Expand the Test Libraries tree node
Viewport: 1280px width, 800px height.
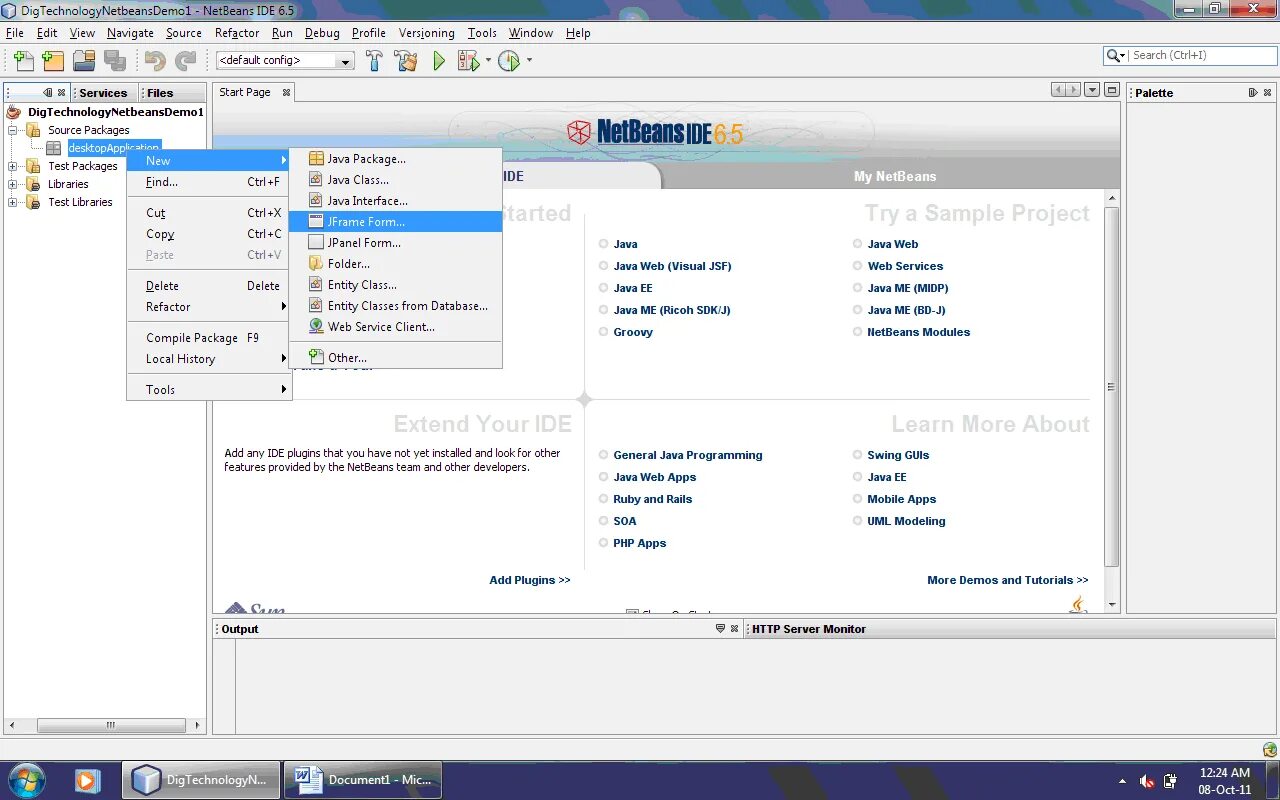13,202
